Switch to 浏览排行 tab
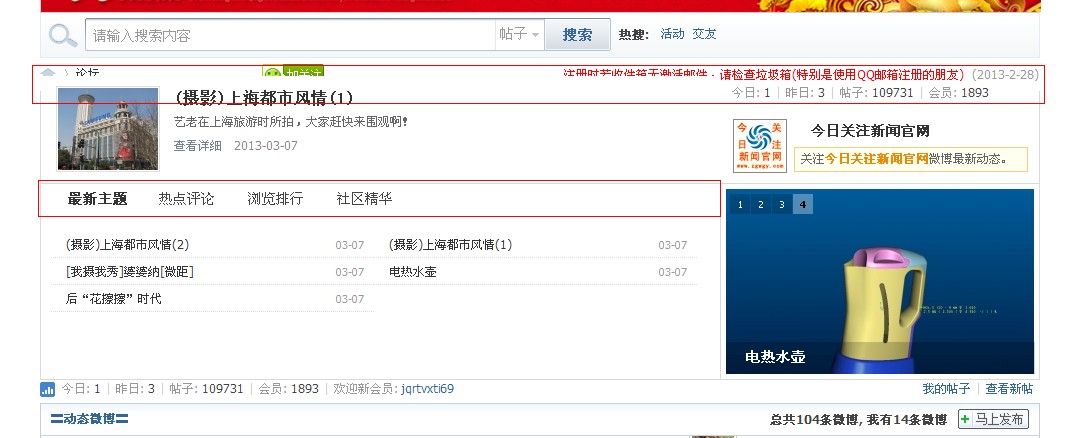1070x438 pixels. (275, 199)
